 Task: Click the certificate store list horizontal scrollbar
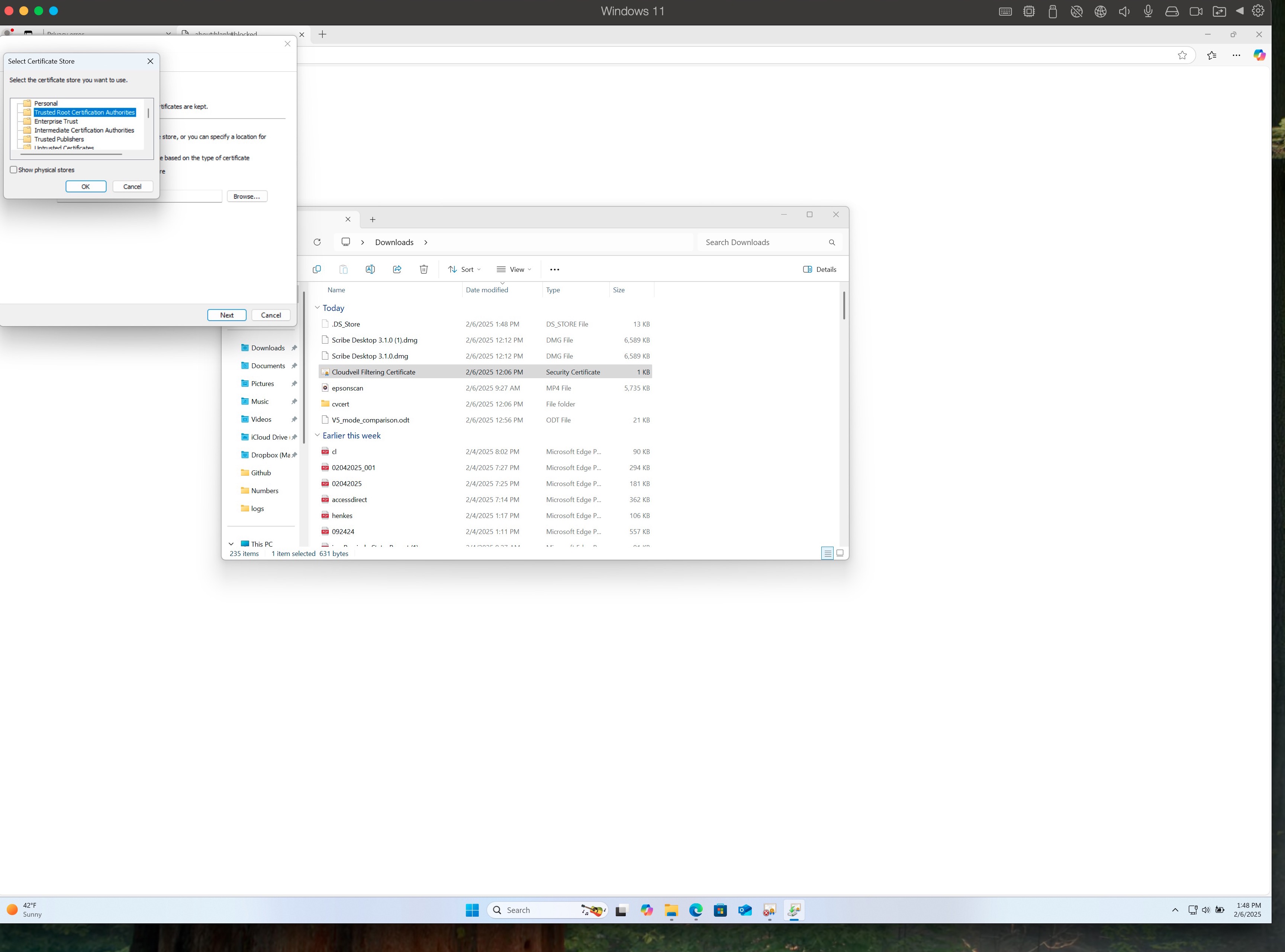(71, 154)
